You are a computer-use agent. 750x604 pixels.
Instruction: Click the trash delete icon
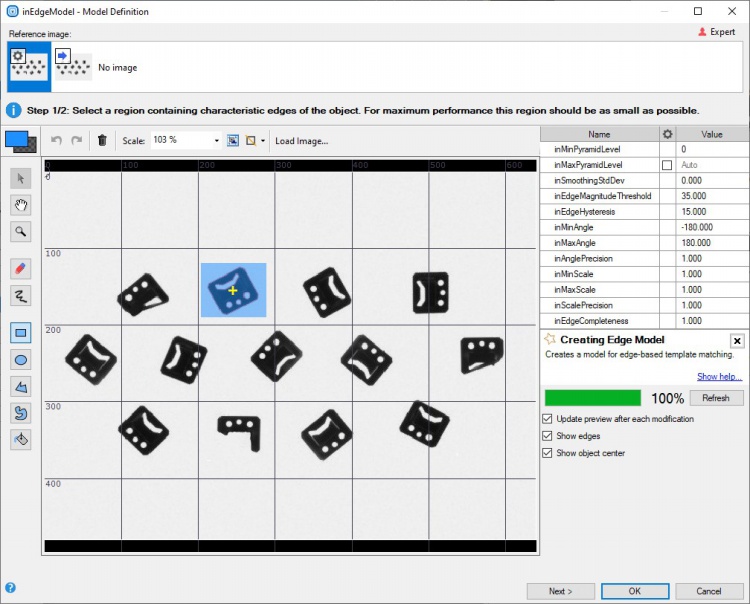[x=102, y=141]
